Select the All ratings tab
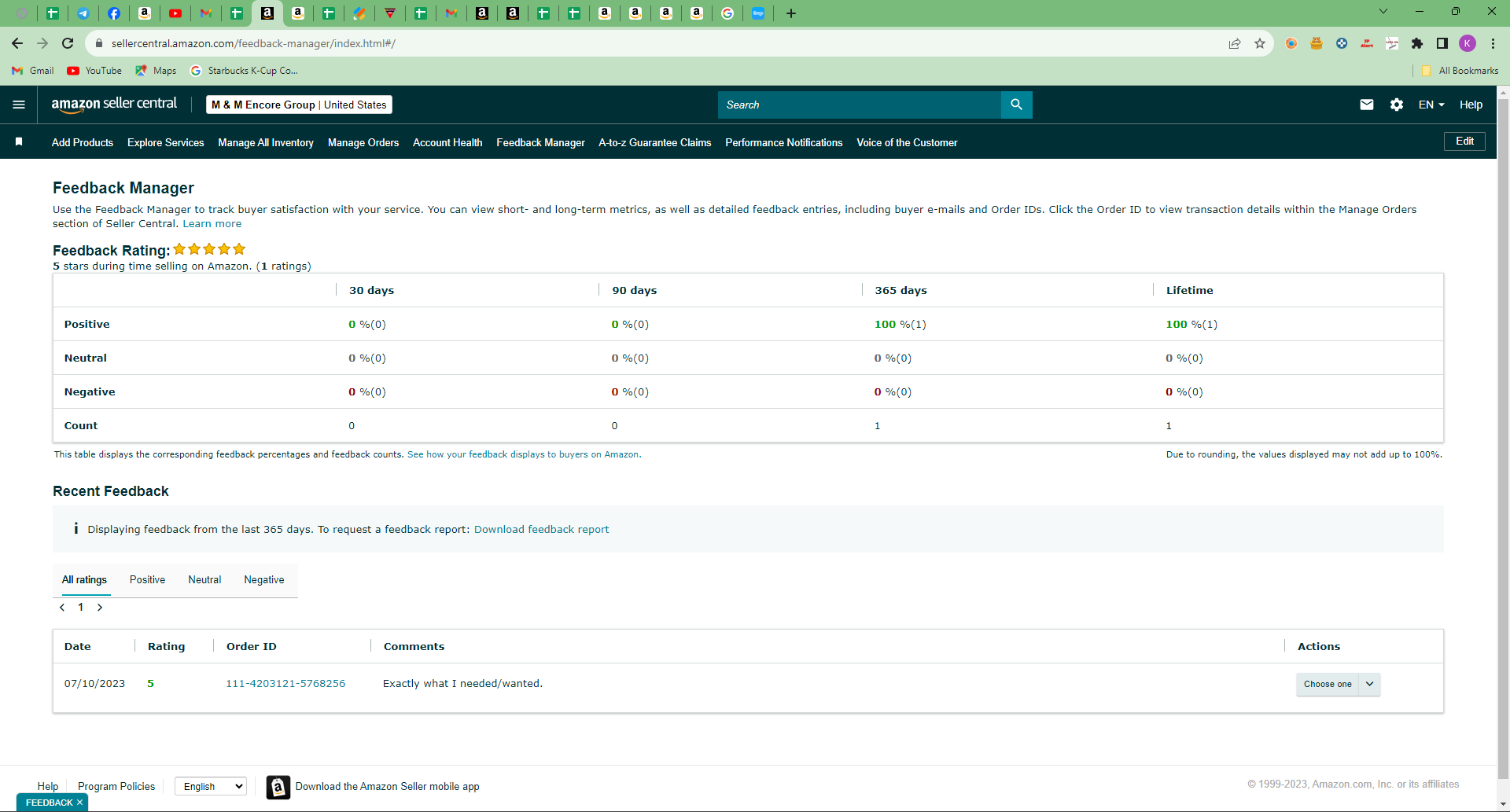 [84, 580]
